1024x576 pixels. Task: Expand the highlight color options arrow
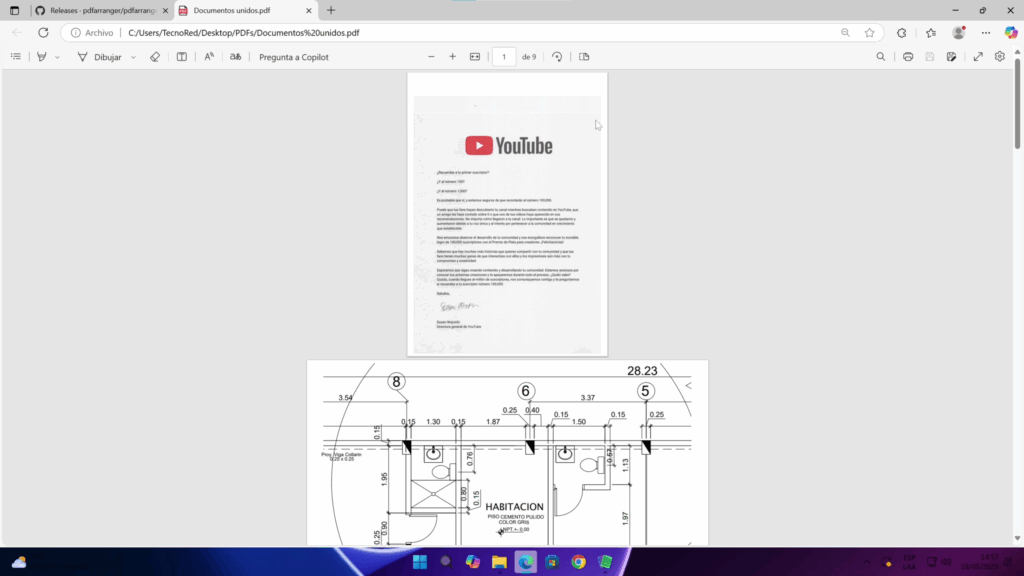pos(57,57)
